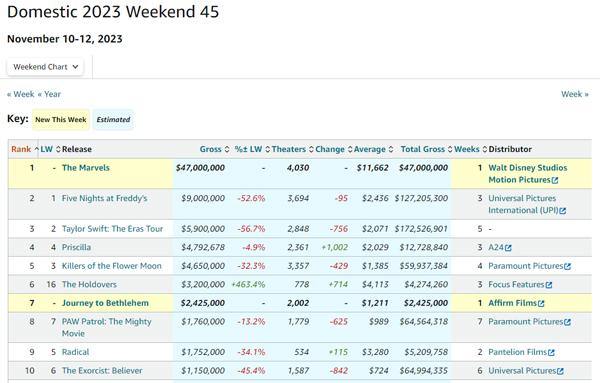Sort table by Change column
This screenshot has width=600, height=383.
(x=334, y=149)
